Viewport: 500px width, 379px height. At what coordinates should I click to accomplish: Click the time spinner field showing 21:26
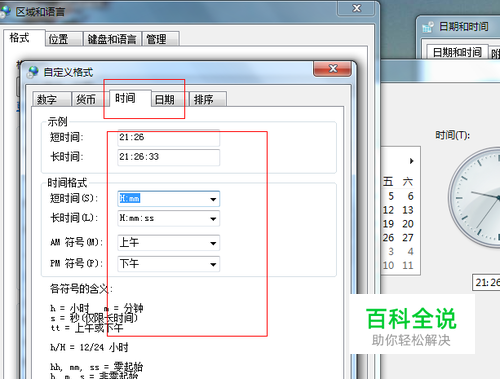486,283
